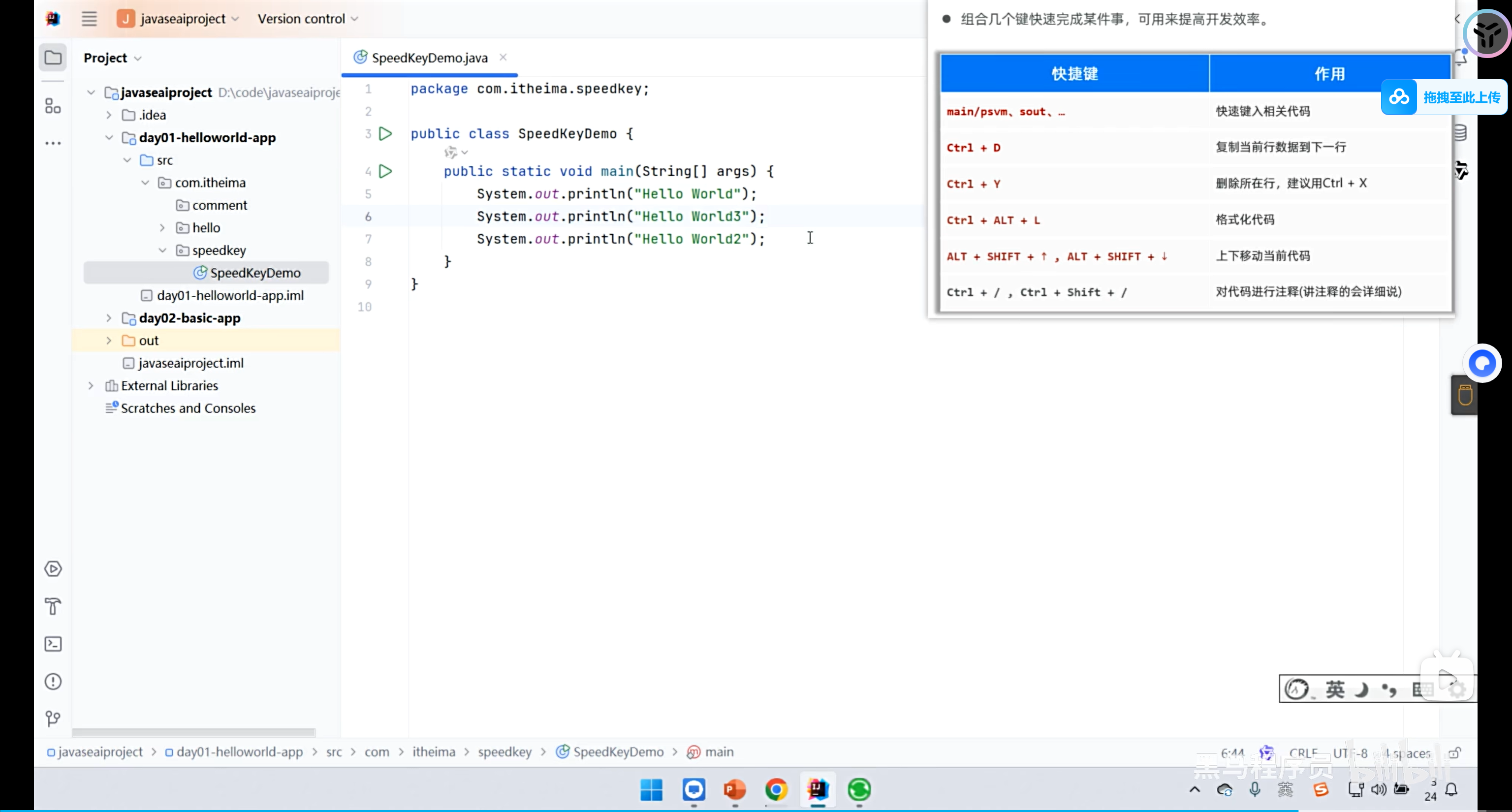Open the Terminal tool window
The width and height of the screenshot is (1512, 812).
[53, 644]
